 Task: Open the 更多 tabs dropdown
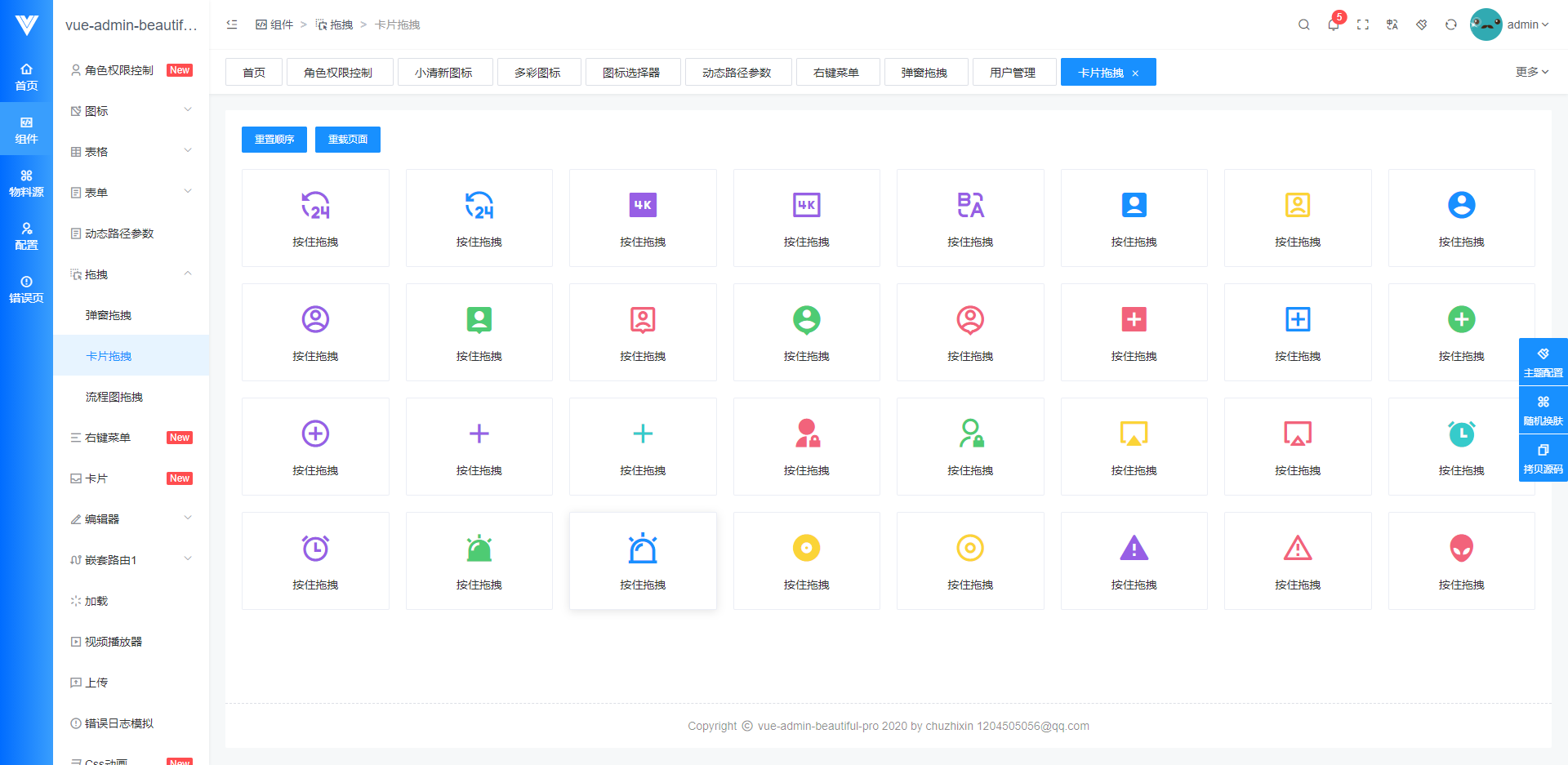[x=1532, y=72]
